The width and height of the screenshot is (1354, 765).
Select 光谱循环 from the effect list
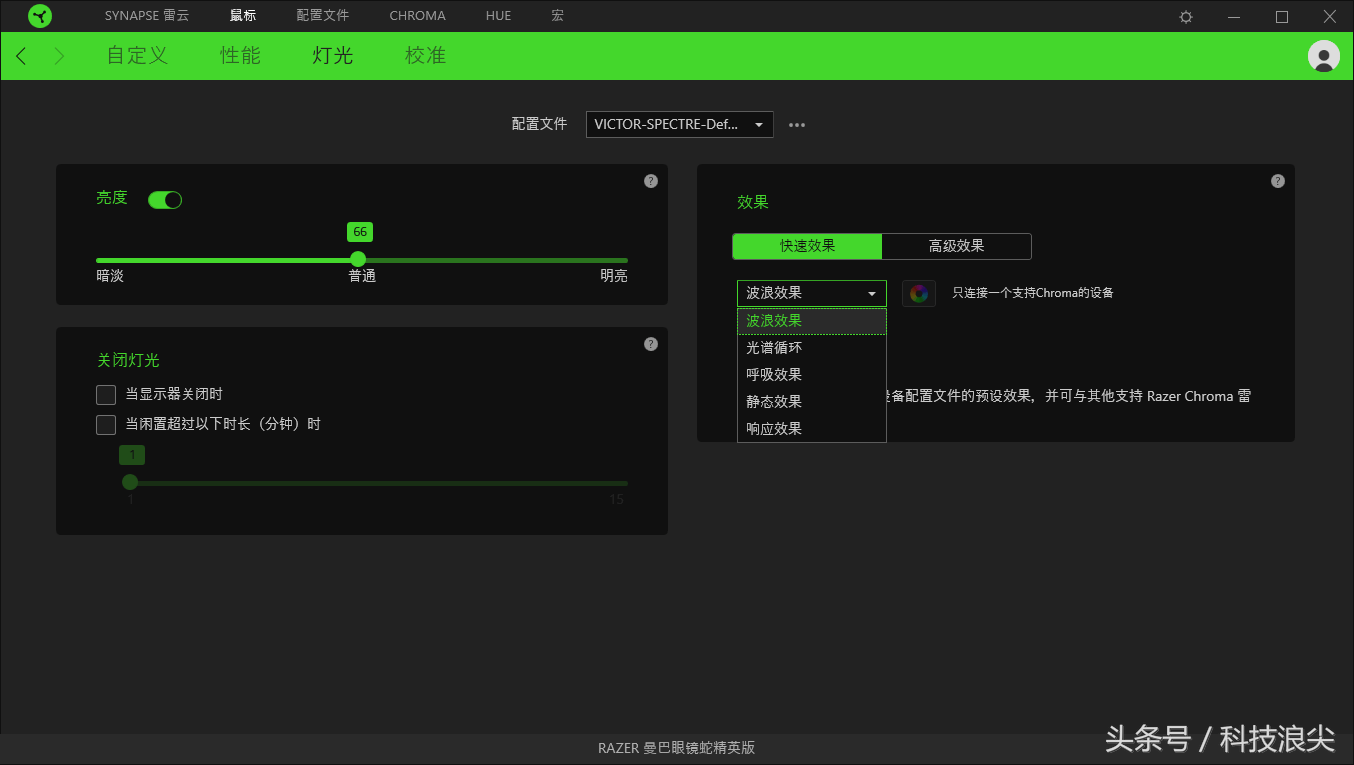coord(775,347)
